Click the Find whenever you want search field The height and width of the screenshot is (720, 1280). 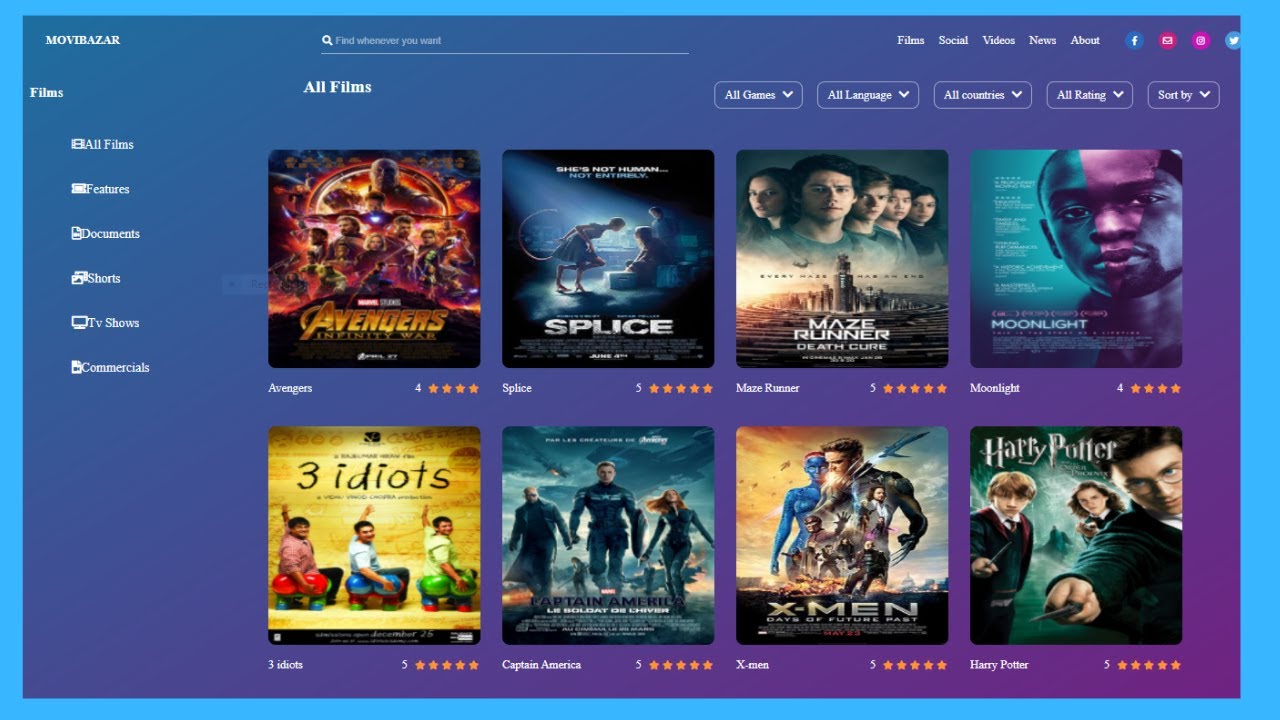[x=505, y=41]
